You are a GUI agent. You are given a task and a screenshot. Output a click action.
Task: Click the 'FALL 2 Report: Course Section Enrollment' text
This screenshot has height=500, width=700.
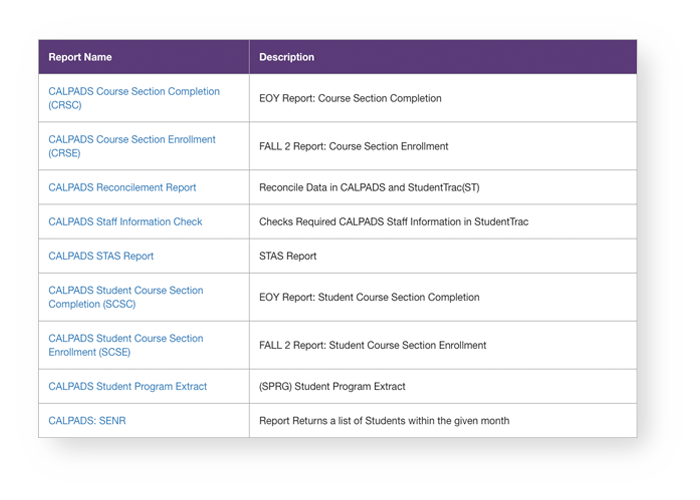[353, 146]
